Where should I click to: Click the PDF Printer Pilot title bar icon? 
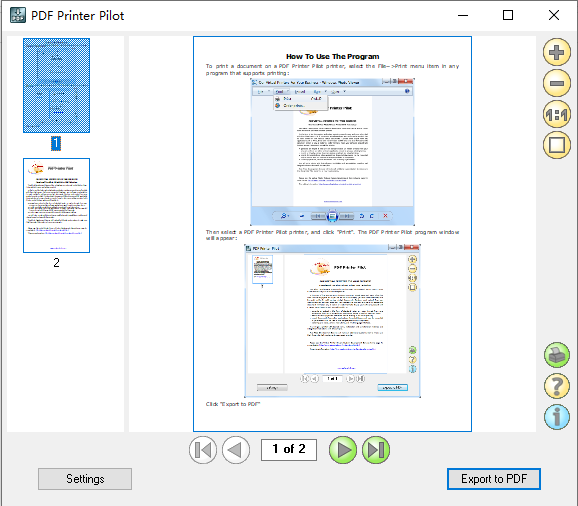(18, 15)
